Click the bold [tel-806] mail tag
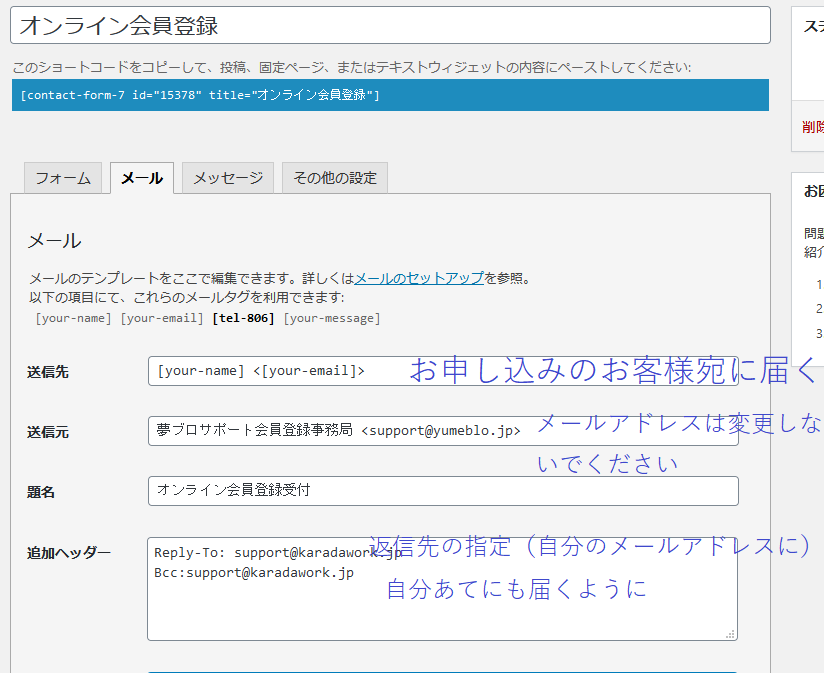Screen dimensions: 824x673 pyautogui.click(x=243, y=318)
